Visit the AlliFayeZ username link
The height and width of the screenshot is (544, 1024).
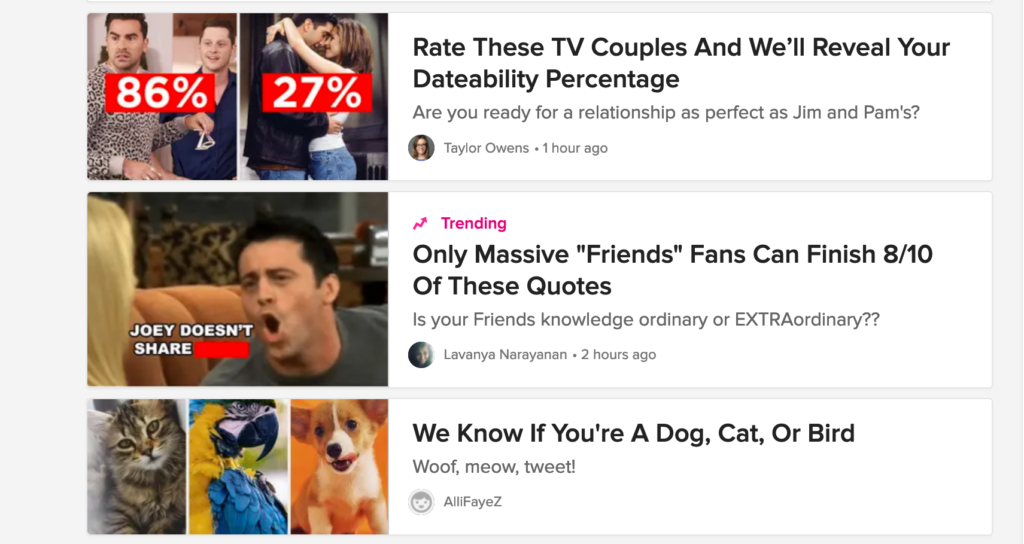[472, 502]
